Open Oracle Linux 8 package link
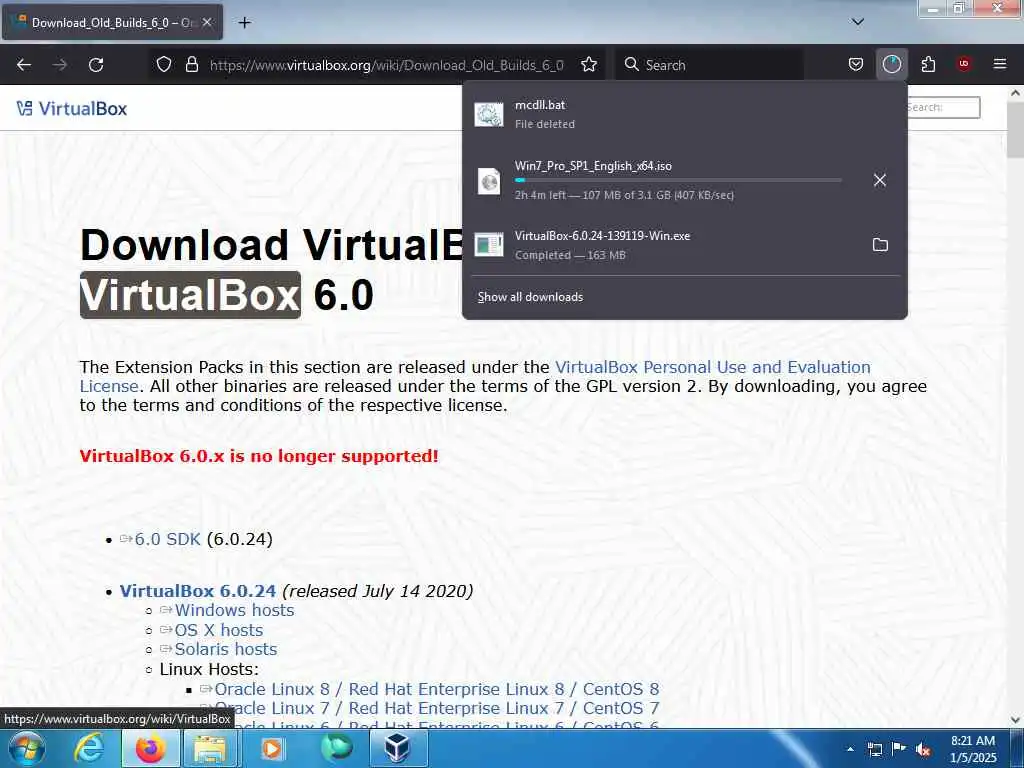 (x=436, y=689)
